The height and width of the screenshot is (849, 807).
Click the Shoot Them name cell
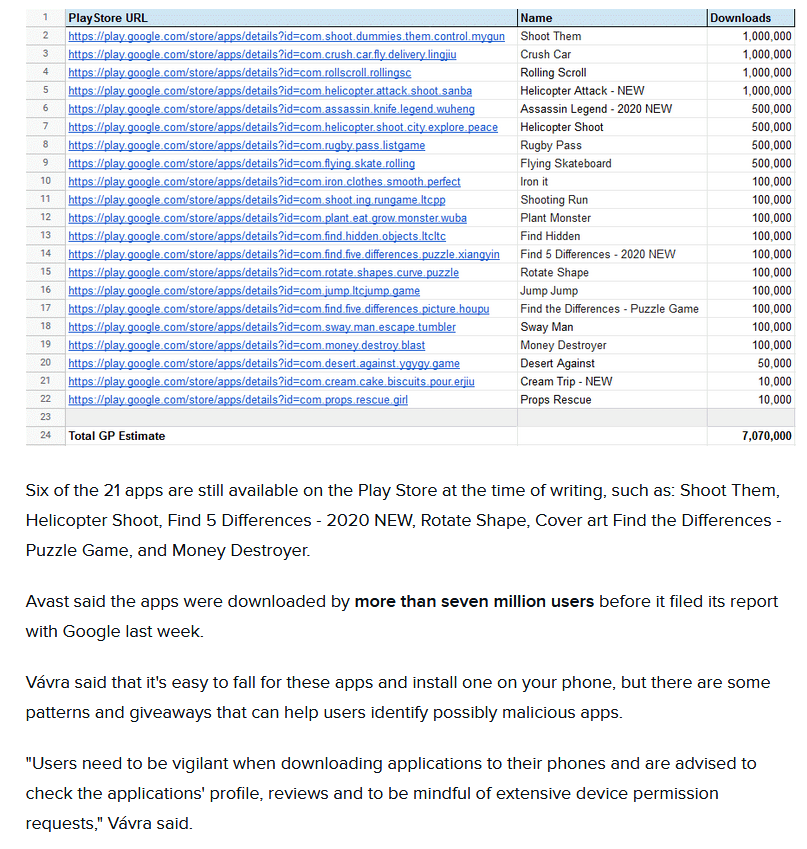612,36
